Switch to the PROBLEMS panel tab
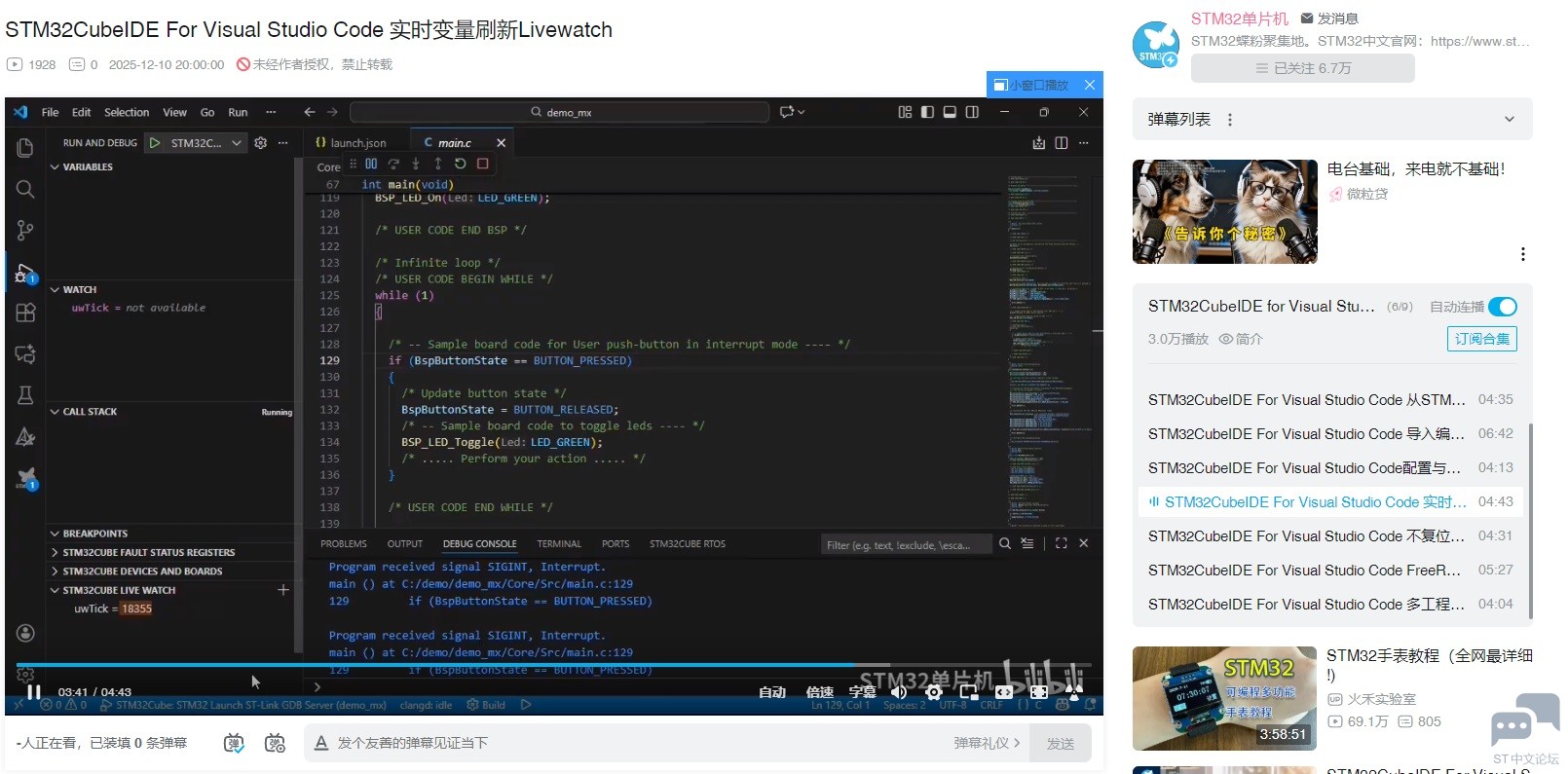The height and width of the screenshot is (774, 1568). click(x=344, y=543)
